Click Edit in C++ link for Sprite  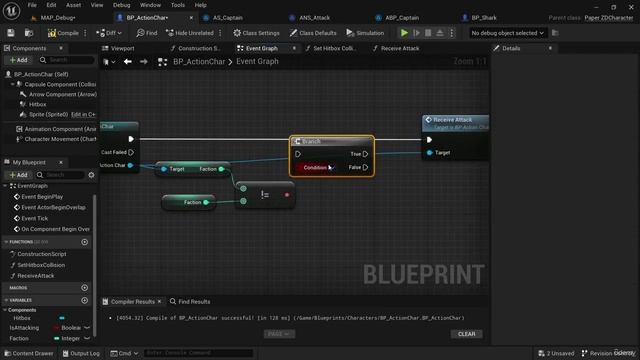83,114
